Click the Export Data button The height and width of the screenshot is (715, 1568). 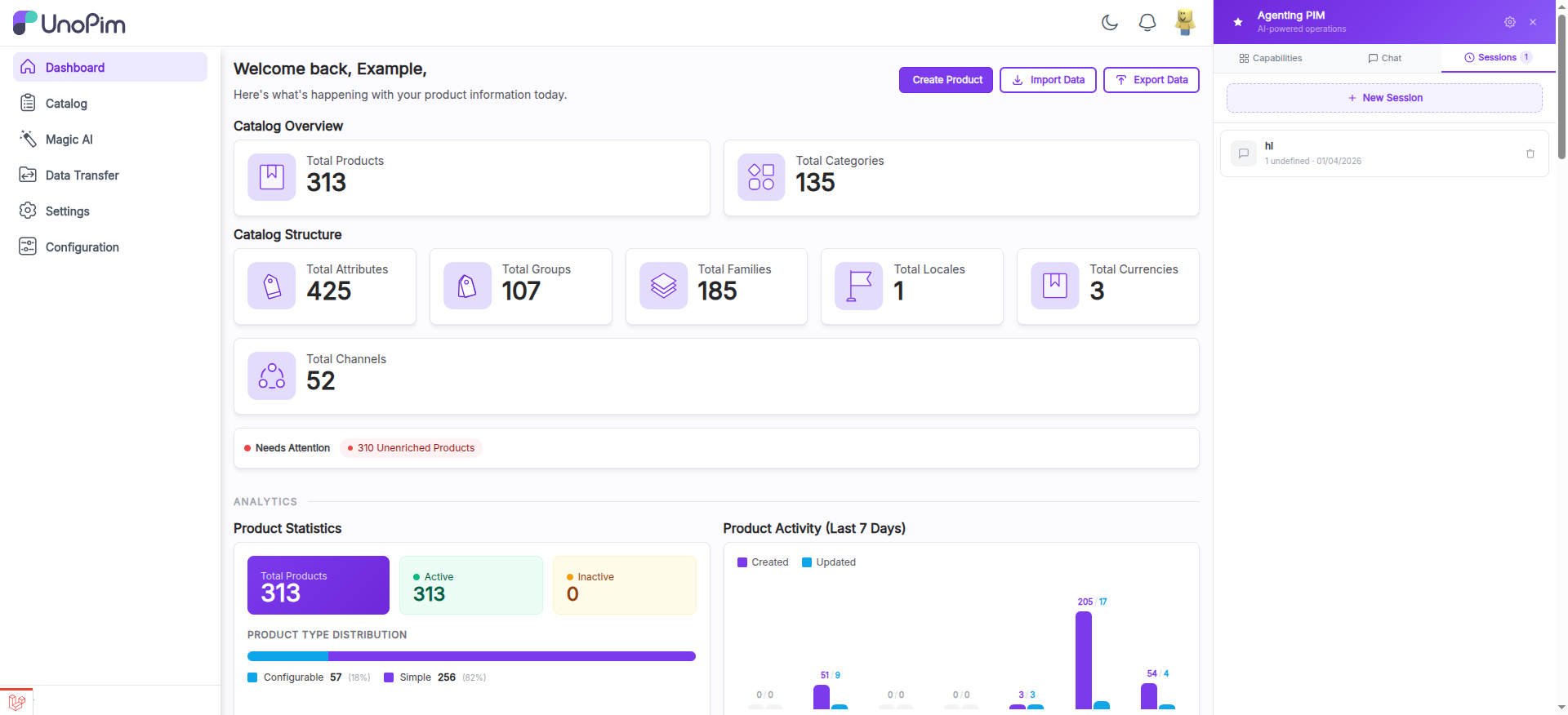click(1151, 80)
